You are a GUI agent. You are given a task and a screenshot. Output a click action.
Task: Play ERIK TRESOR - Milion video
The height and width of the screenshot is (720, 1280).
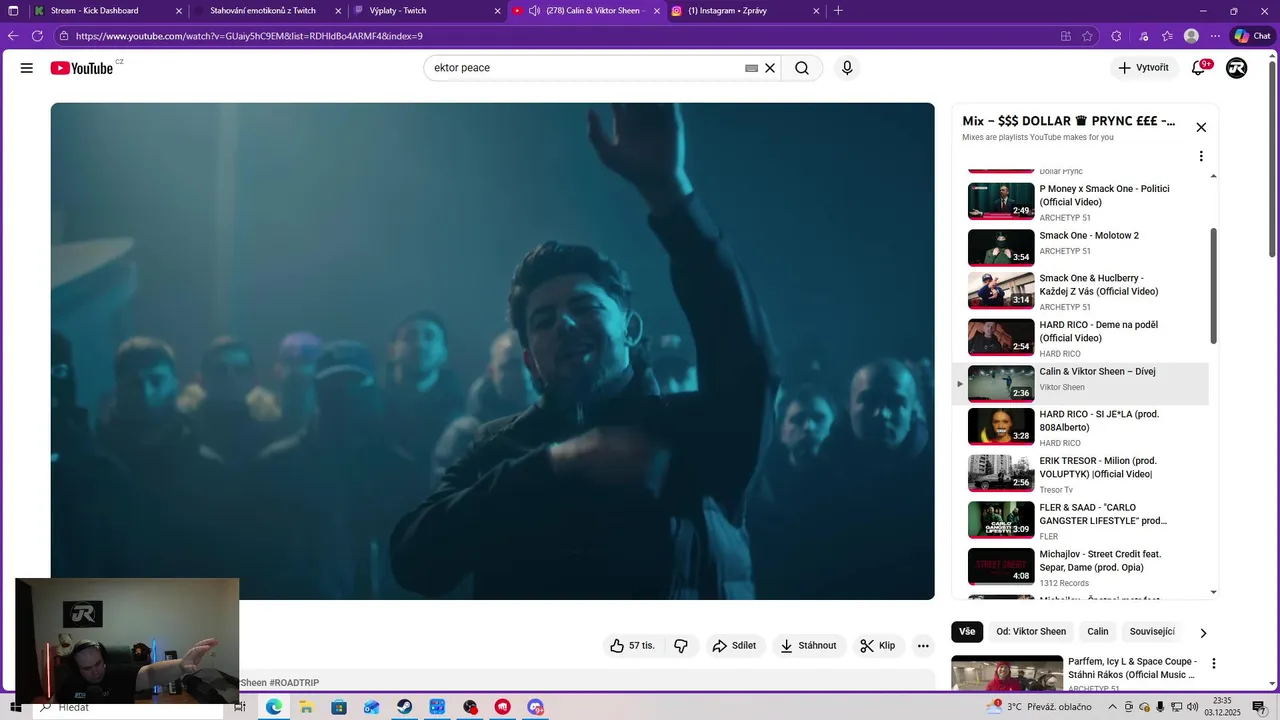[x=1080, y=474]
